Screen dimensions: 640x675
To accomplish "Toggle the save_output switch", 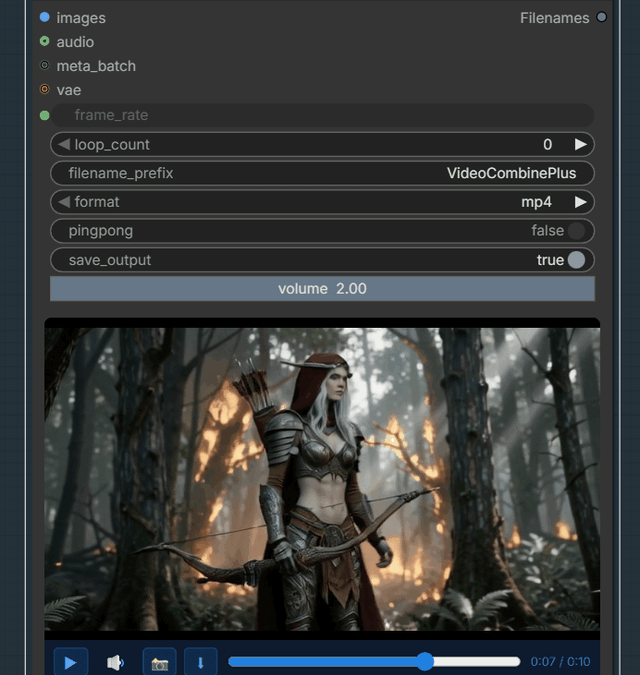I will (x=576, y=260).
